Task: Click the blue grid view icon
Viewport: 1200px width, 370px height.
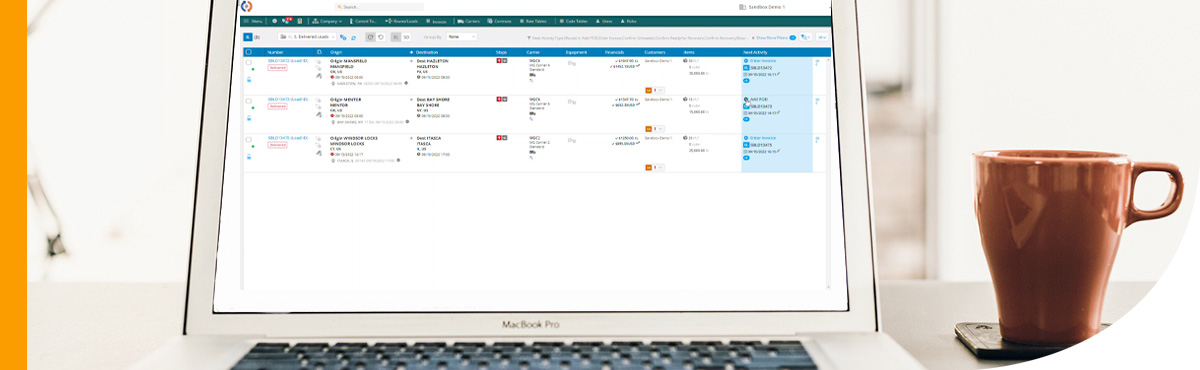Action: (248, 37)
